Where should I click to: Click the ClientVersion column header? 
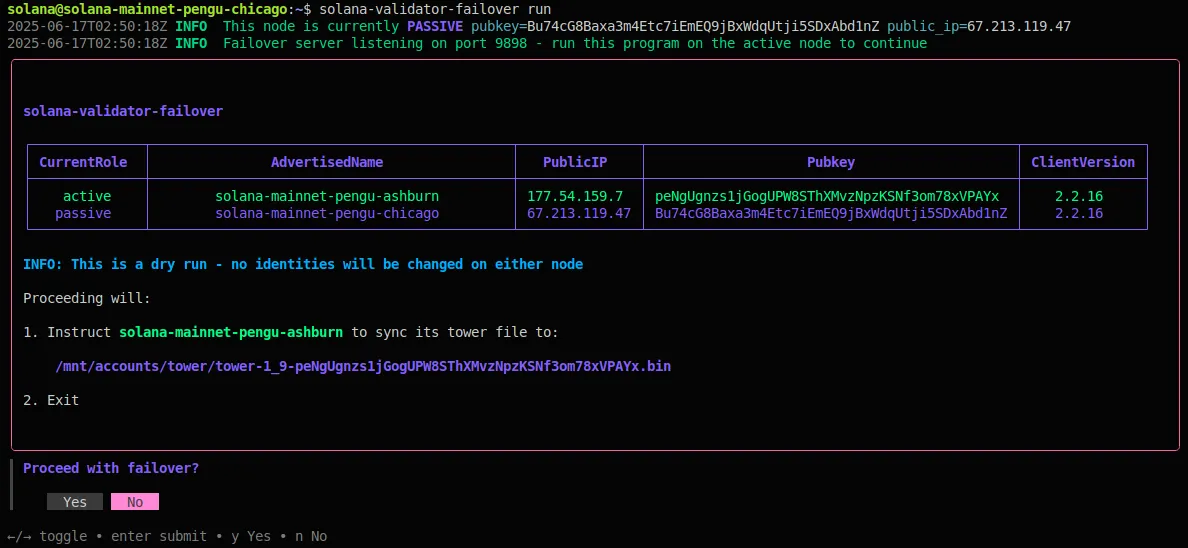pyautogui.click(x=1083, y=162)
